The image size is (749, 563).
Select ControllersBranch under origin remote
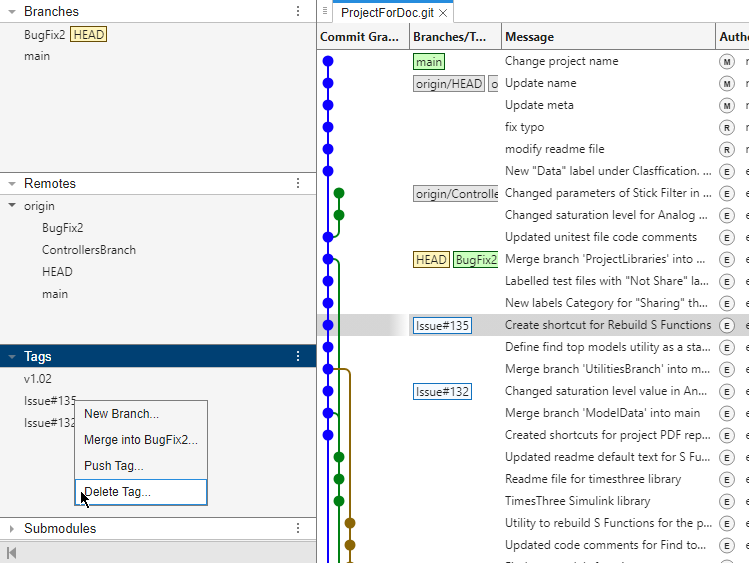[x=89, y=250]
